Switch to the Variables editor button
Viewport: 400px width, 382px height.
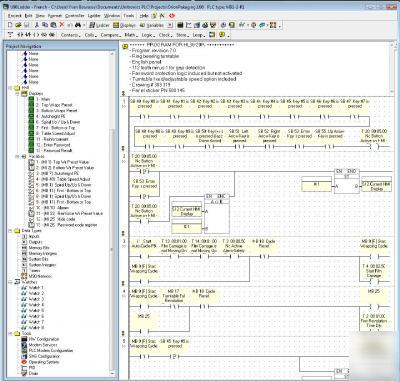tap(152, 25)
